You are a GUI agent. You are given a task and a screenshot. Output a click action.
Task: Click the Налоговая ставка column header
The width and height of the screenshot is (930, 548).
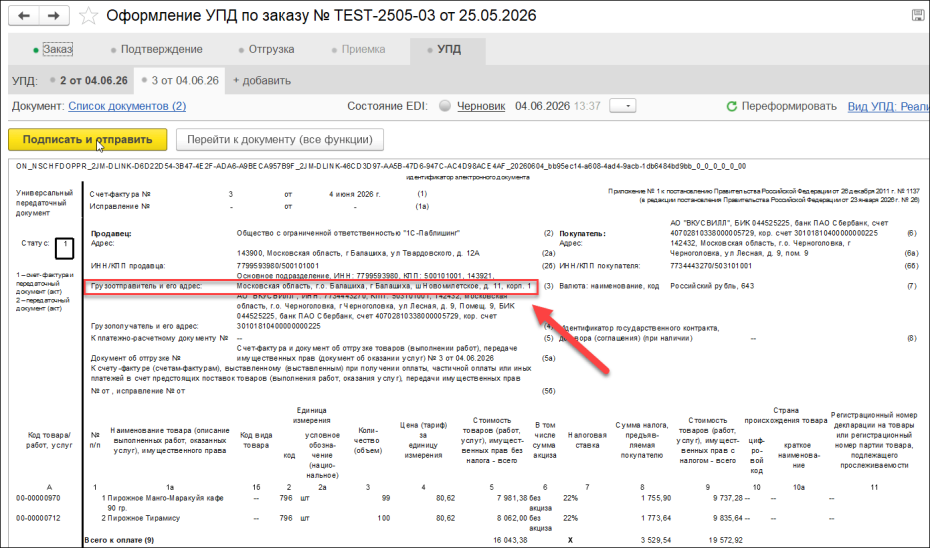tap(587, 440)
